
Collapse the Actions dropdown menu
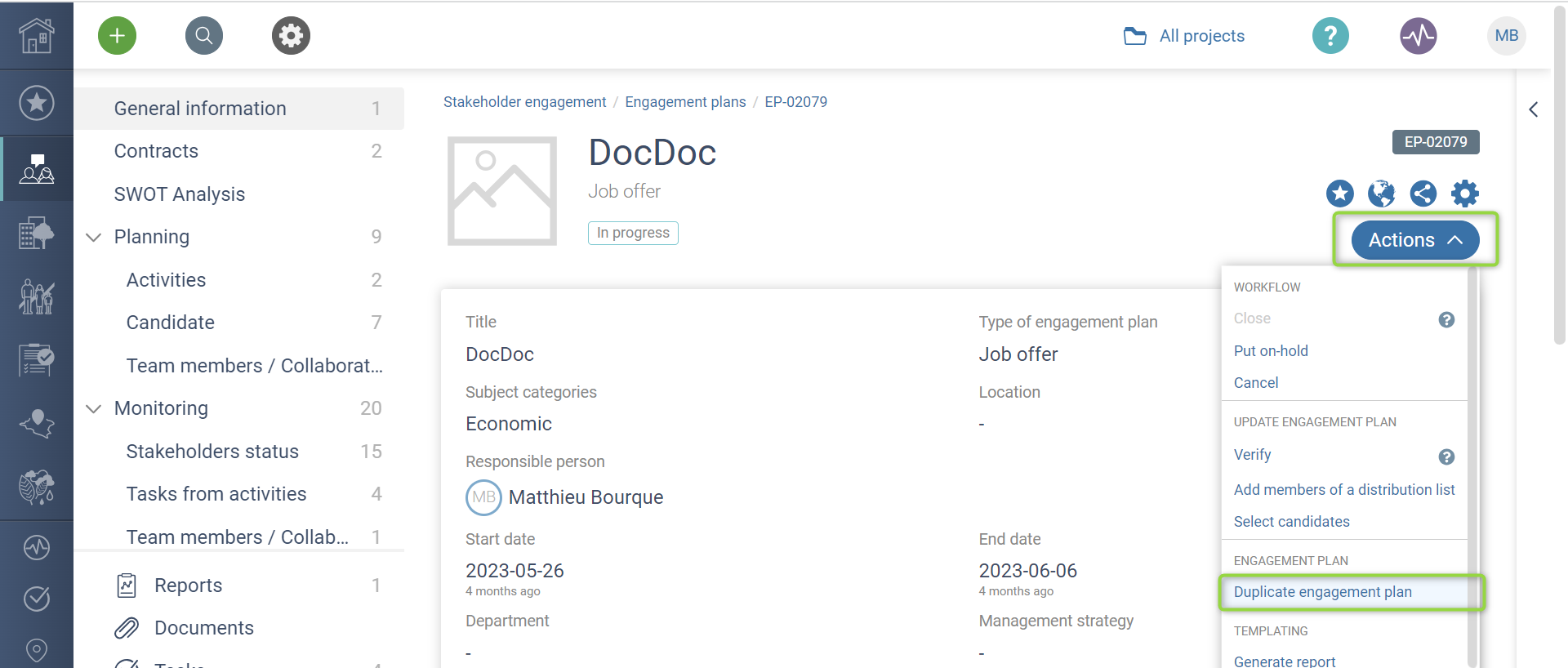point(1414,240)
